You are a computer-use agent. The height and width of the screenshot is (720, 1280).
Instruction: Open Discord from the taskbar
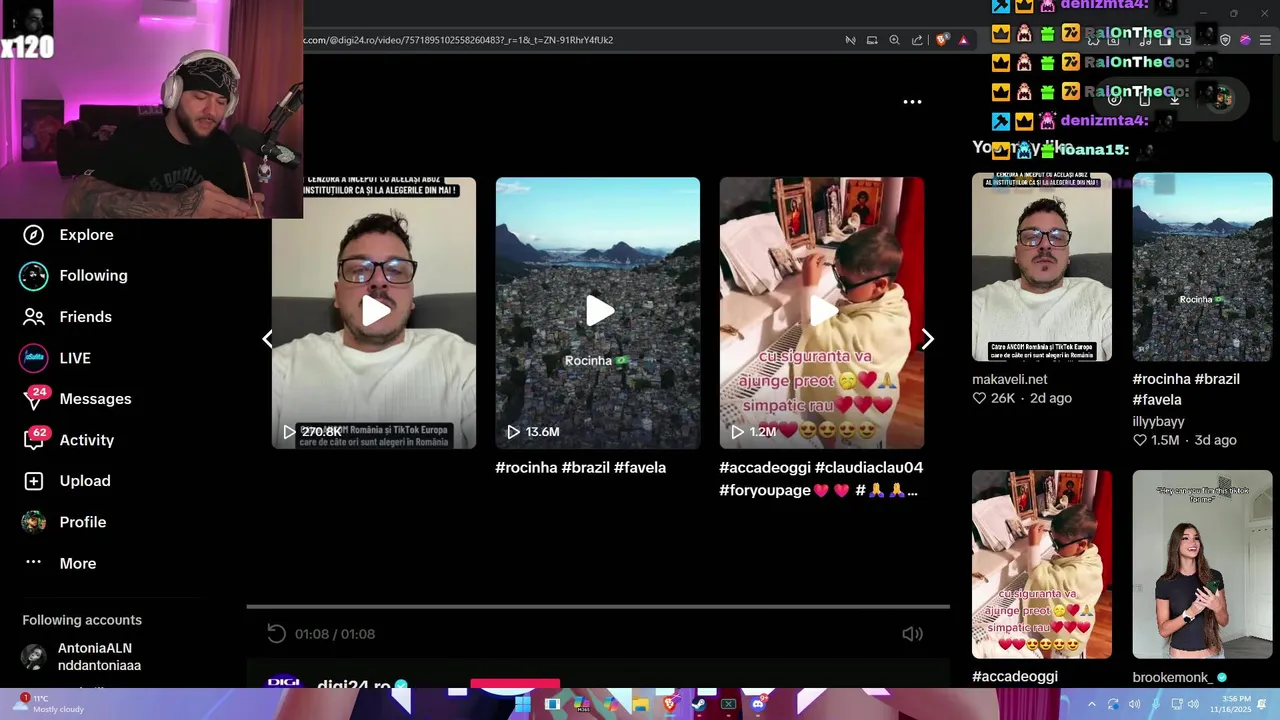758,704
